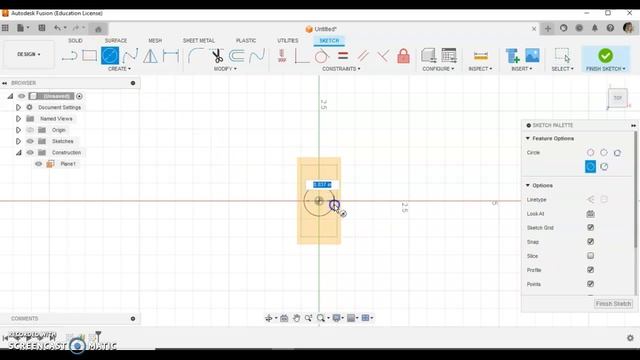Click the Insert Derive icon
Viewport: 640px width, 360px height.
click(512, 56)
